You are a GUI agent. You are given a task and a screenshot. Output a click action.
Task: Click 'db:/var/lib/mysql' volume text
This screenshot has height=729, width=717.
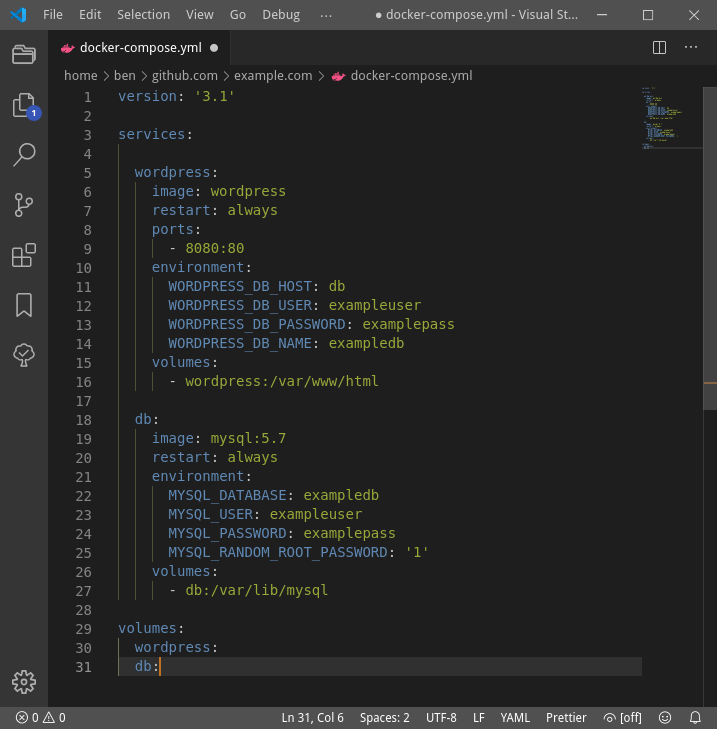[x=257, y=590]
